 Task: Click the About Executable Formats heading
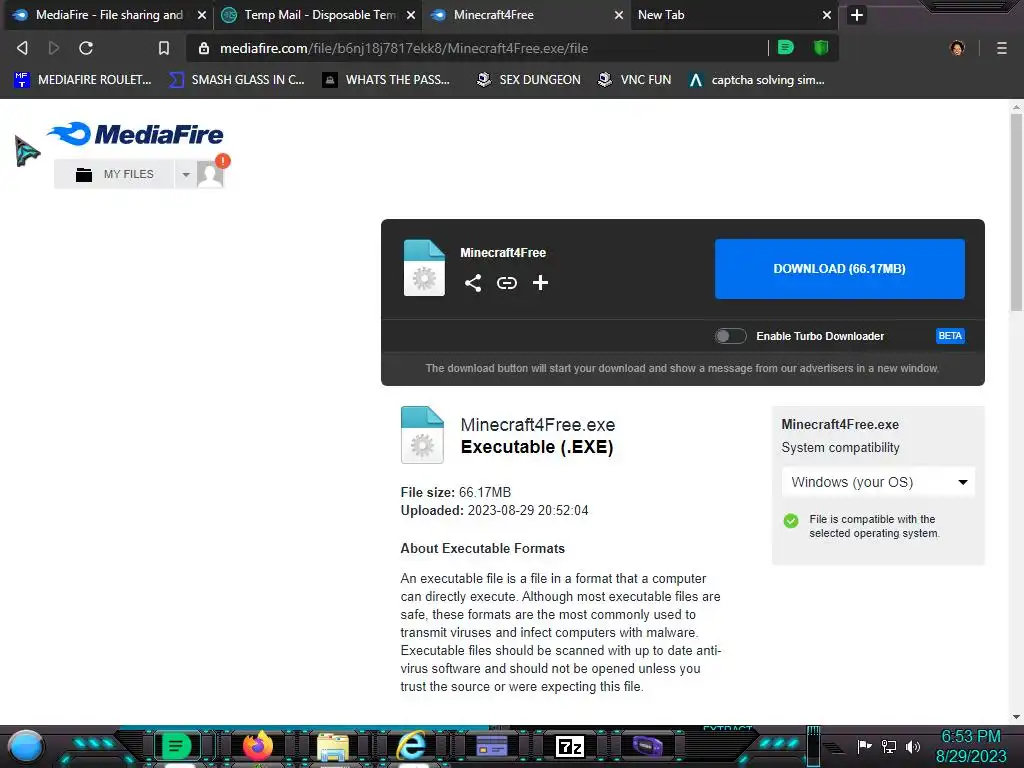click(483, 549)
